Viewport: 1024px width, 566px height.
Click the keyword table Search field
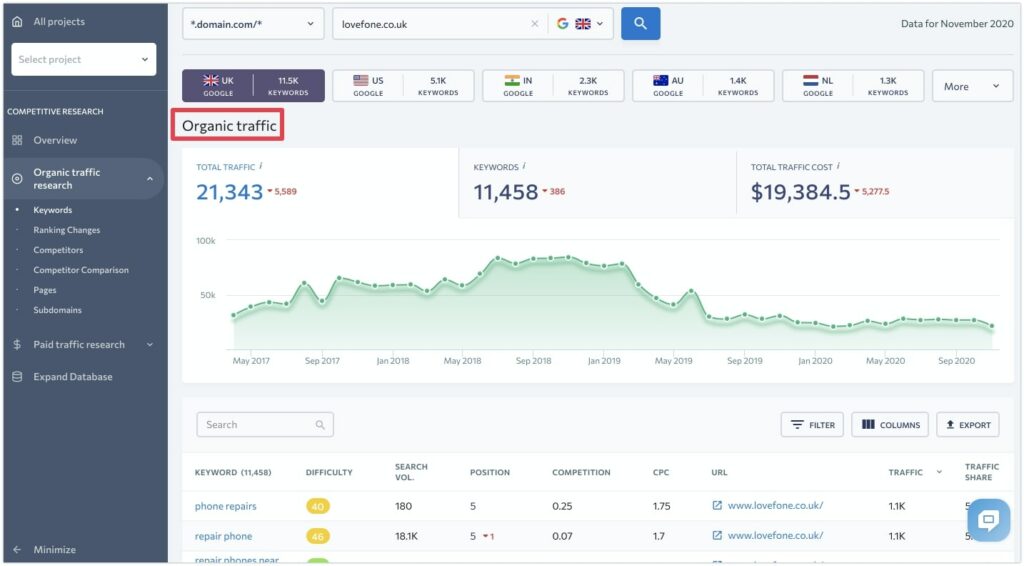tap(264, 424)
